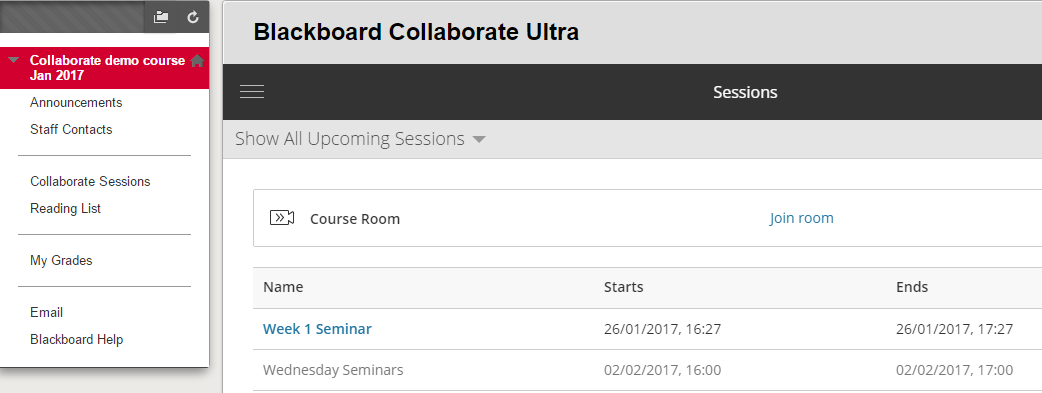The height and width of the screenshot is (393, 1042).
Task: Open the files folder icon in sidebar header
Action: [161, 17]
